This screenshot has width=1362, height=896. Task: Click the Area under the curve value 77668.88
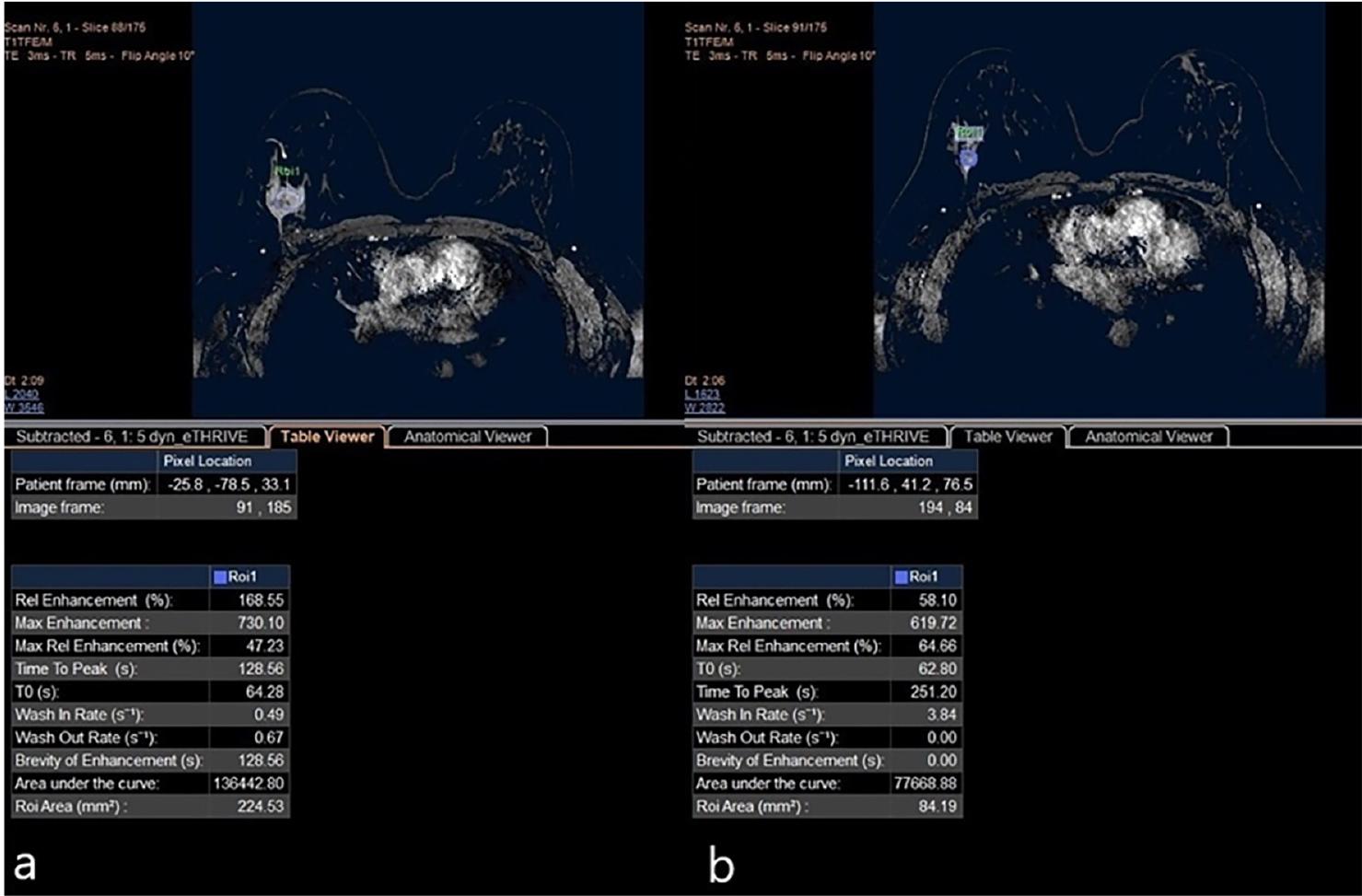[925, 784]
